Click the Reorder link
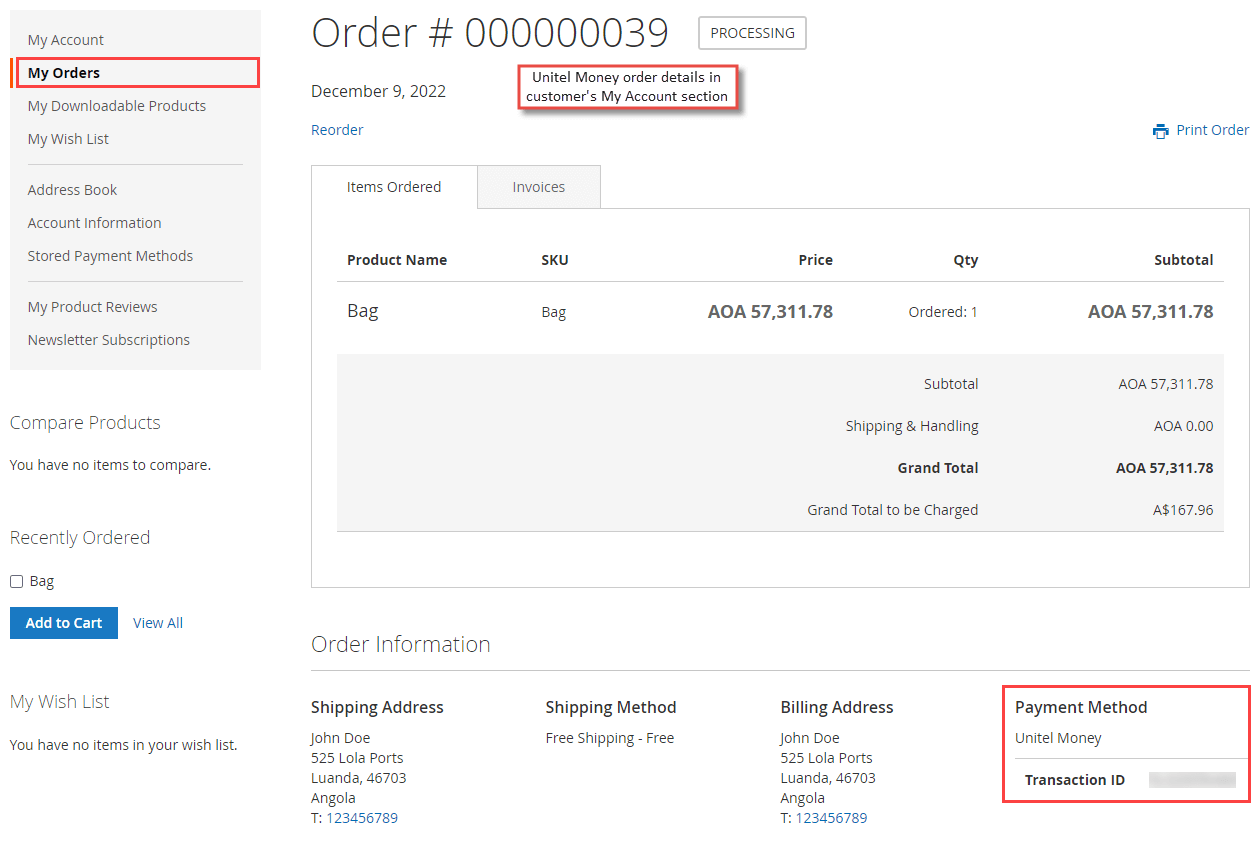The image size is (1258, 847). coord(337,130)
